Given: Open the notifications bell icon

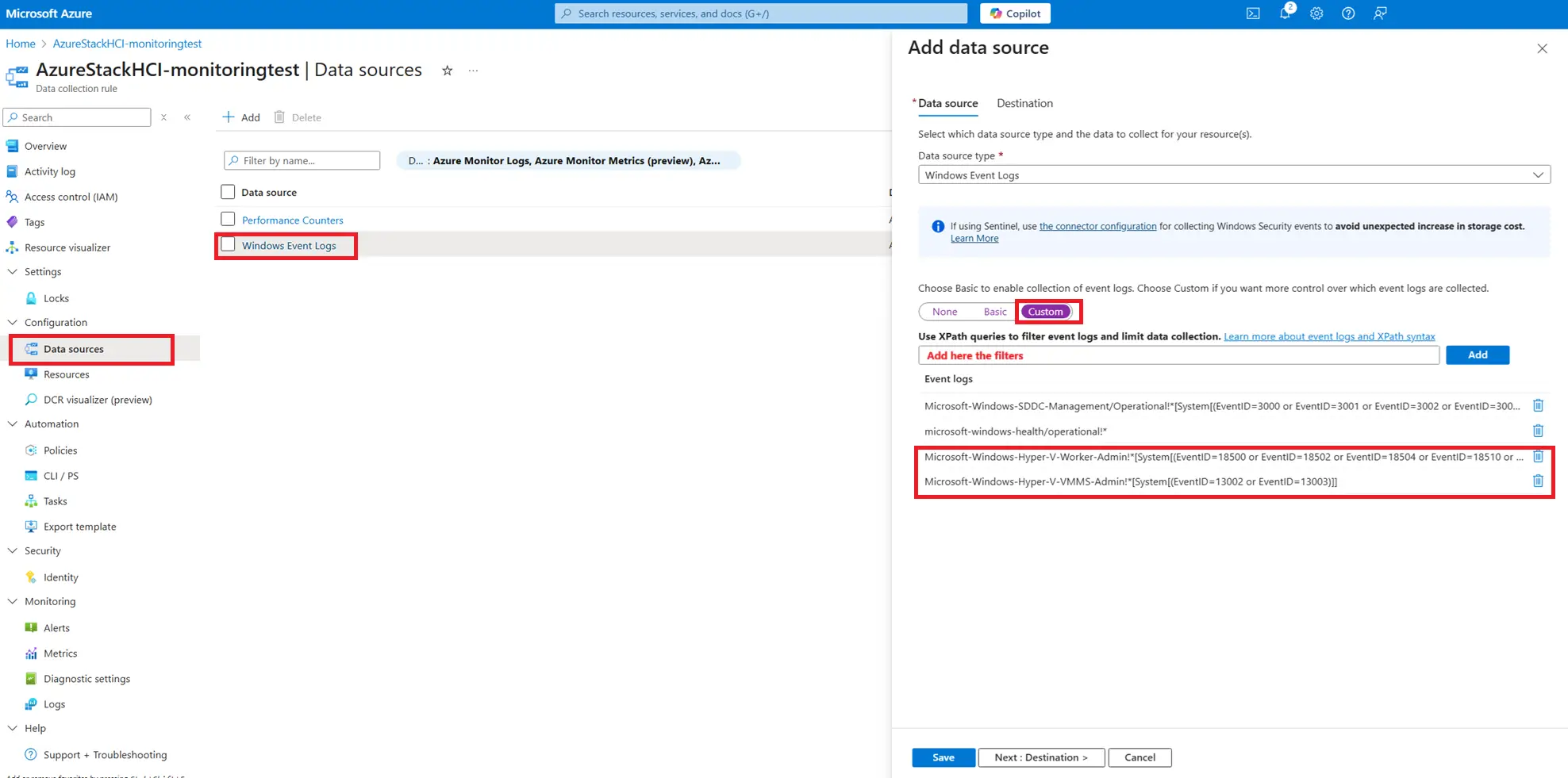Looking at the screenshot, I should (1285, 13).
